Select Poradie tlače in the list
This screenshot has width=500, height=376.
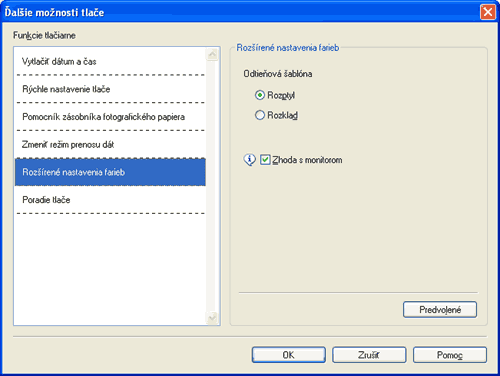110,200
